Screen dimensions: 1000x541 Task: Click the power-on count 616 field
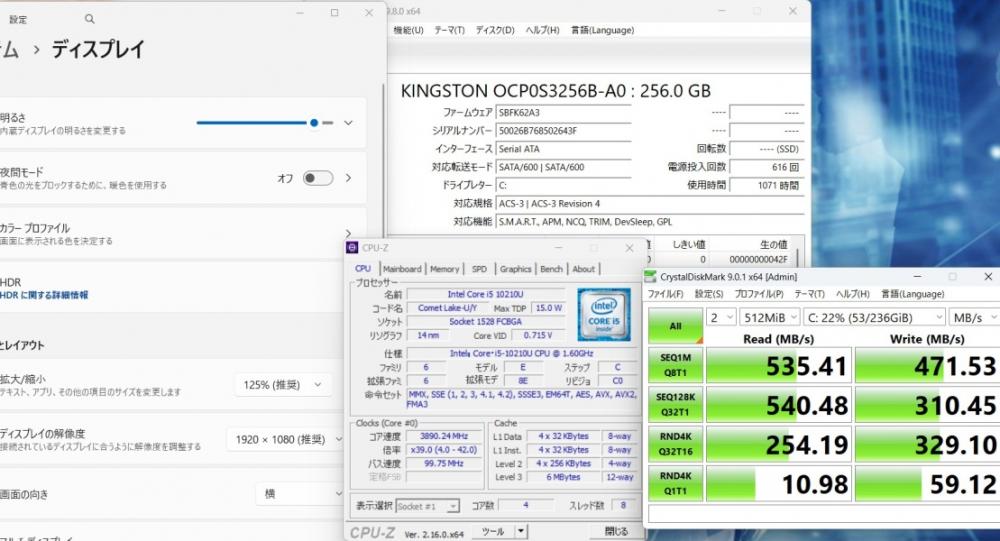tap(767, 167)
